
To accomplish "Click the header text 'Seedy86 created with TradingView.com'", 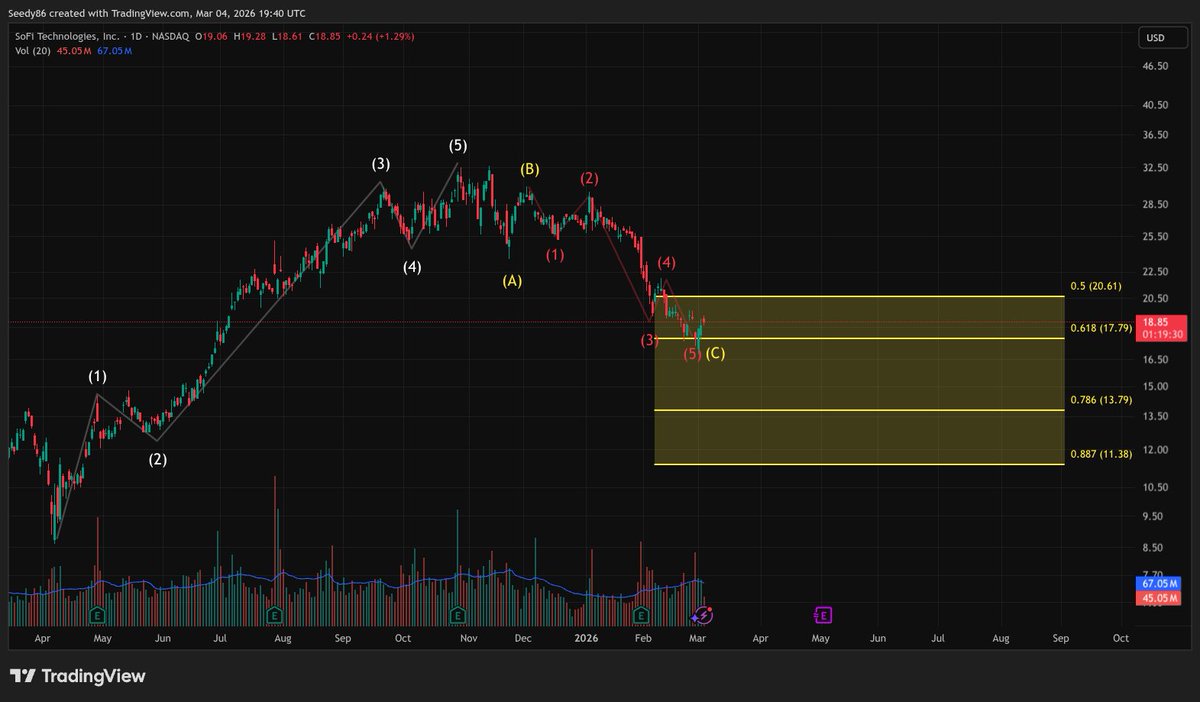I will tap(101, 13).
